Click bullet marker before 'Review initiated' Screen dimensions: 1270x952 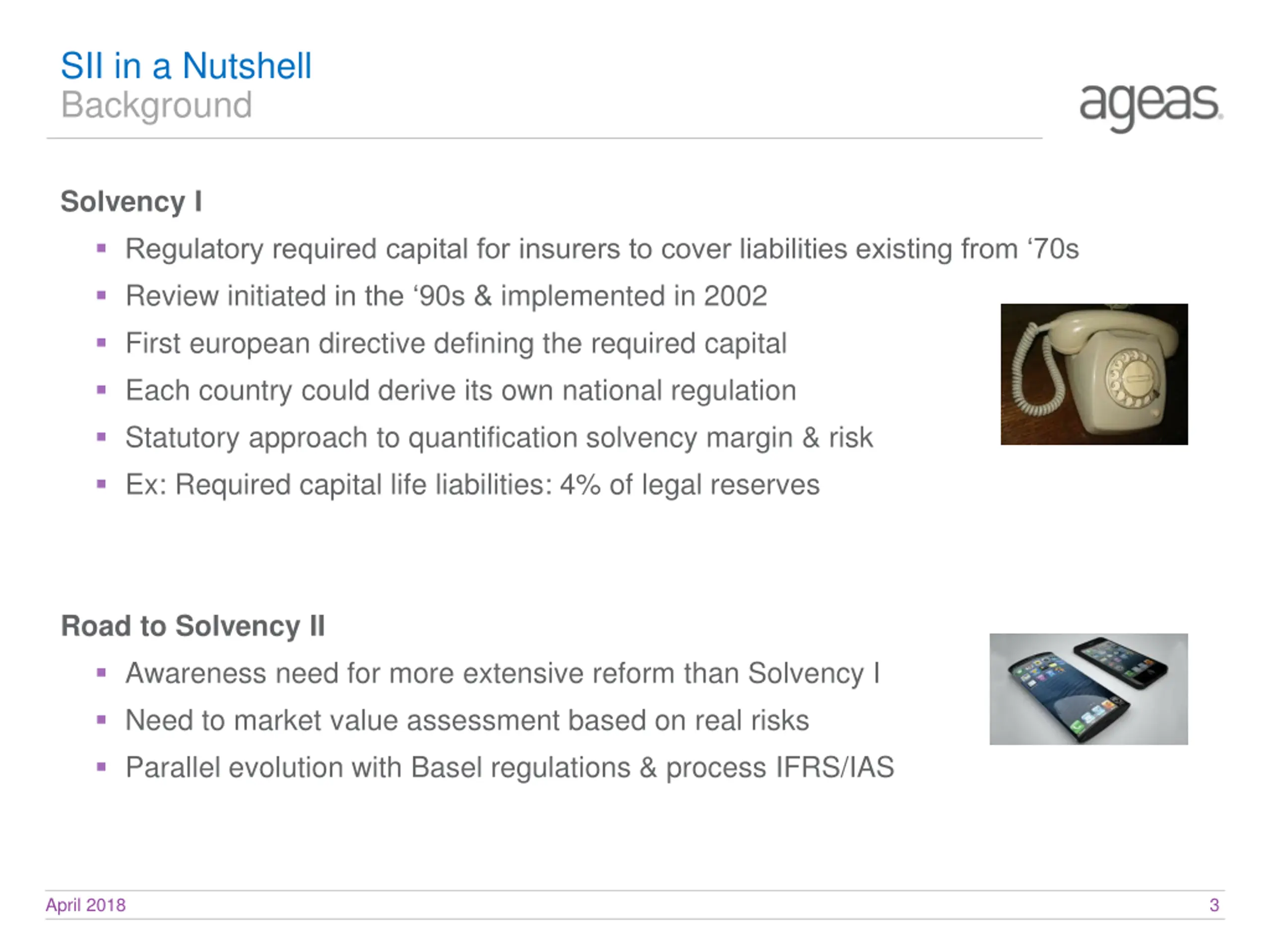[102, 296]
